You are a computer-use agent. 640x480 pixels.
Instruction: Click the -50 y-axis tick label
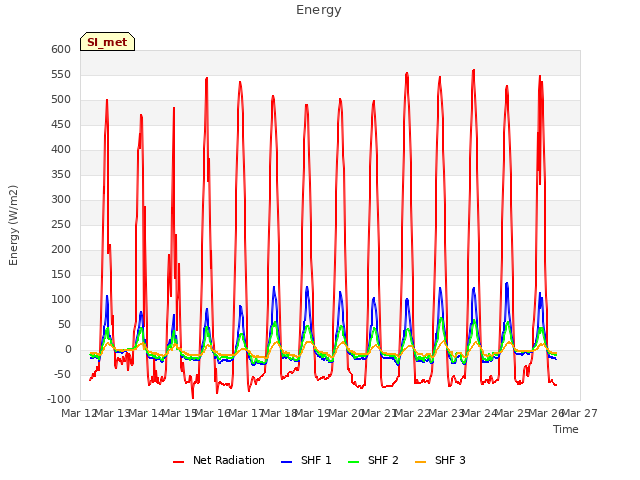tap(63, 375)
